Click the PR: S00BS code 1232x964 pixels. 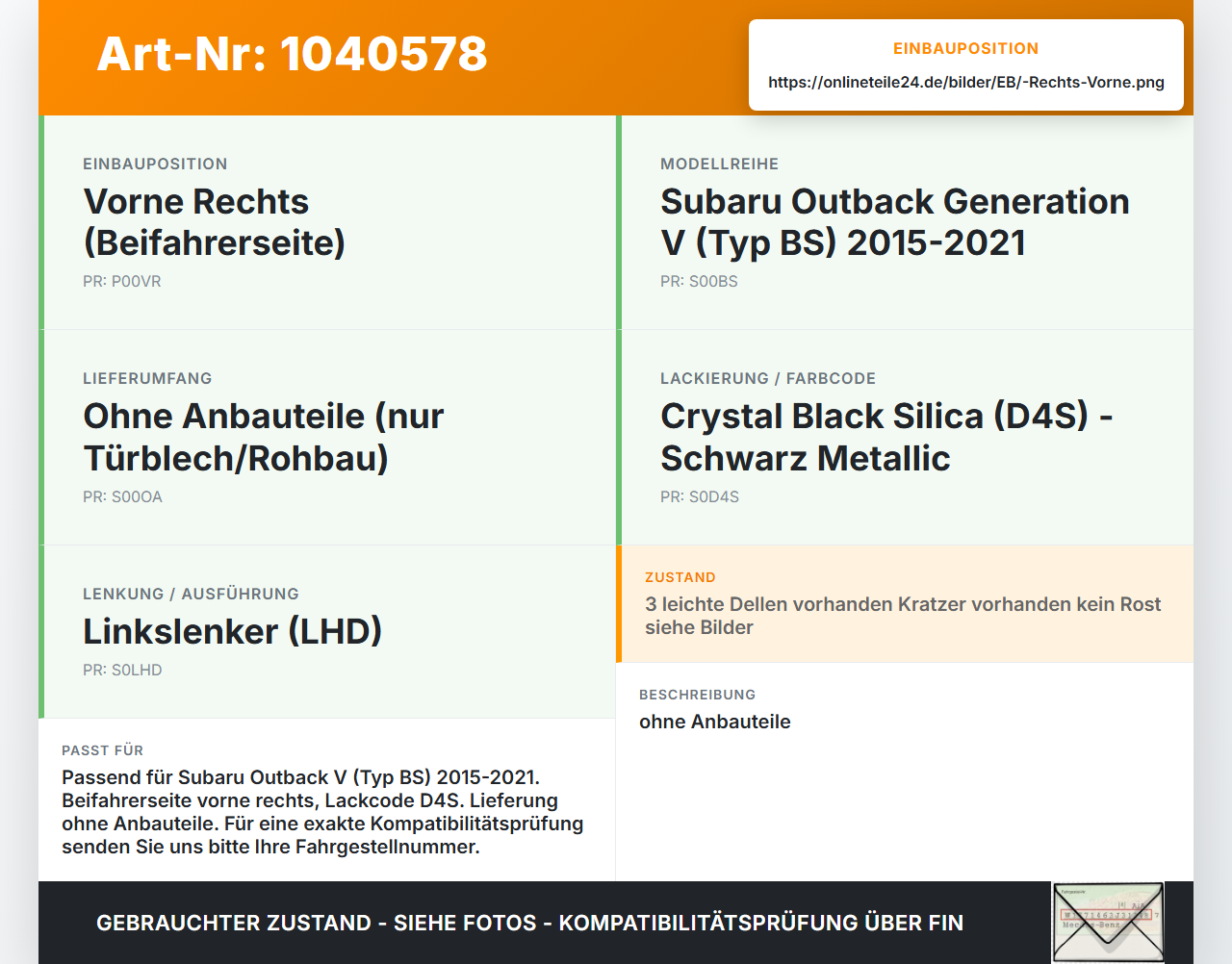click(699, 282)
